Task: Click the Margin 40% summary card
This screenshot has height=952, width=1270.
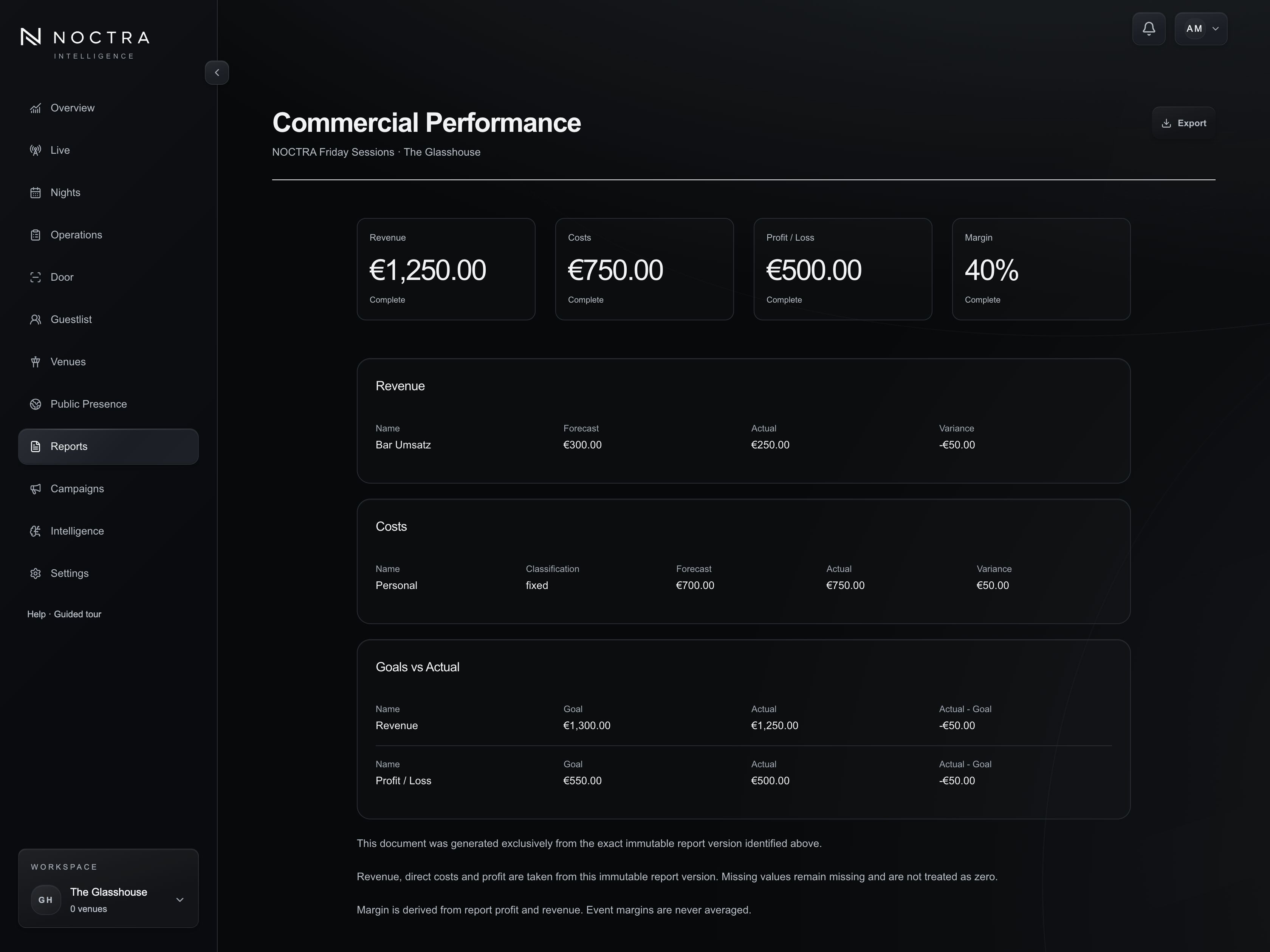Action: point(1041,269)
